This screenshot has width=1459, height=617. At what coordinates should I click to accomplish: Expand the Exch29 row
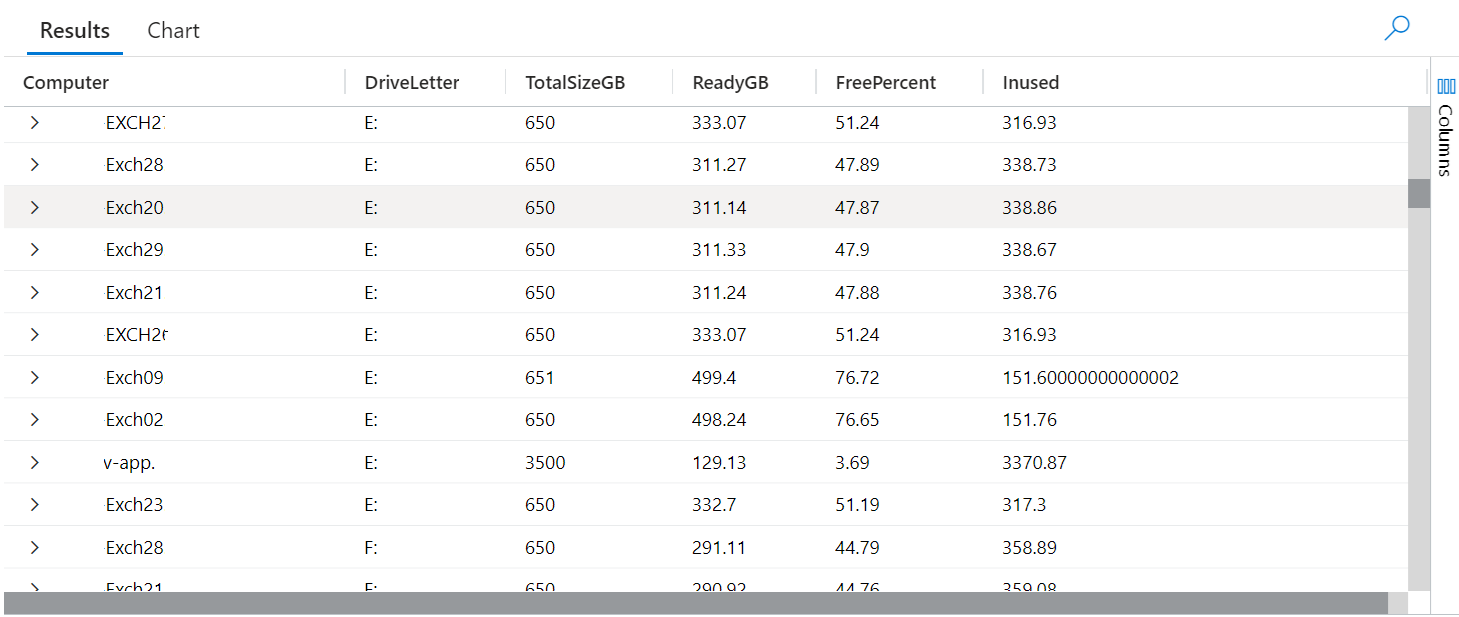(x=34, y=250)
